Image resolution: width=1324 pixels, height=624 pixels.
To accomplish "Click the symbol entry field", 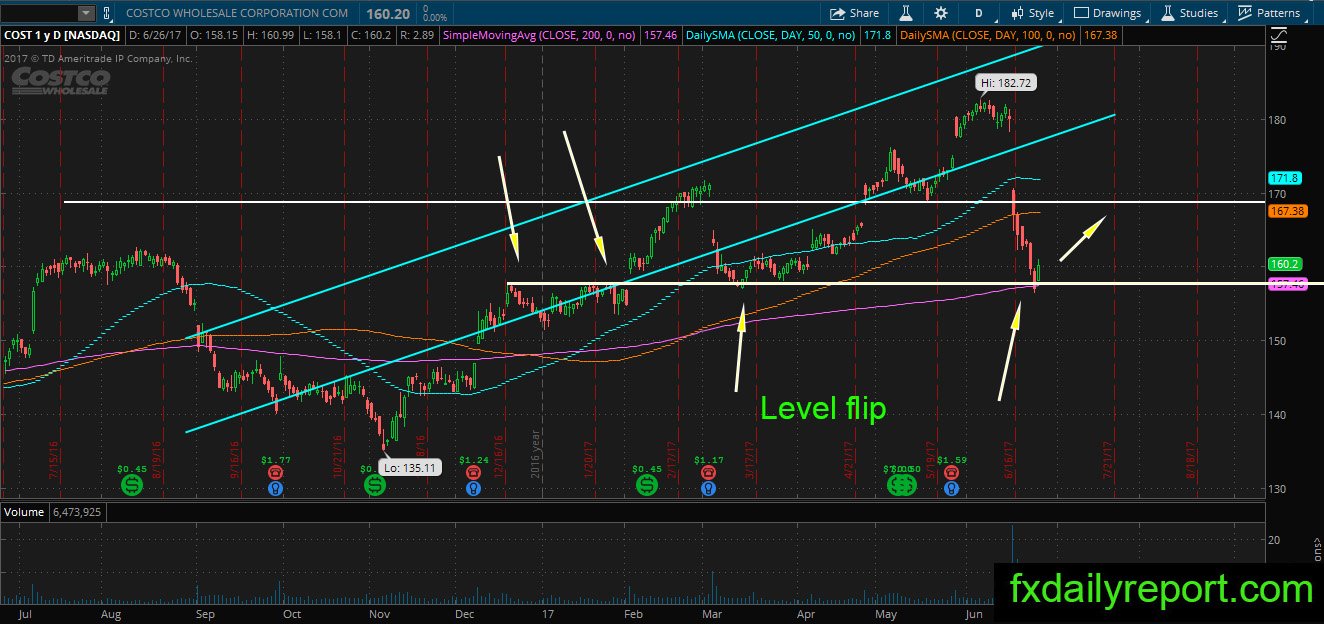I will 39,13.
